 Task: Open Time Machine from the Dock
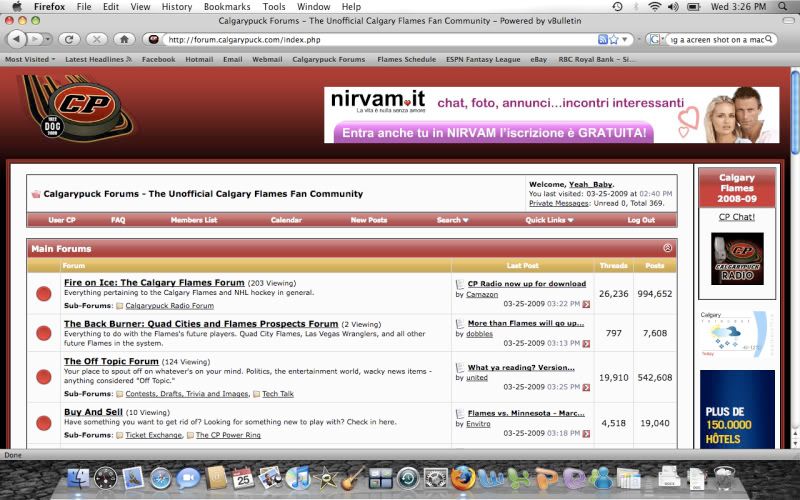[408, 479]
